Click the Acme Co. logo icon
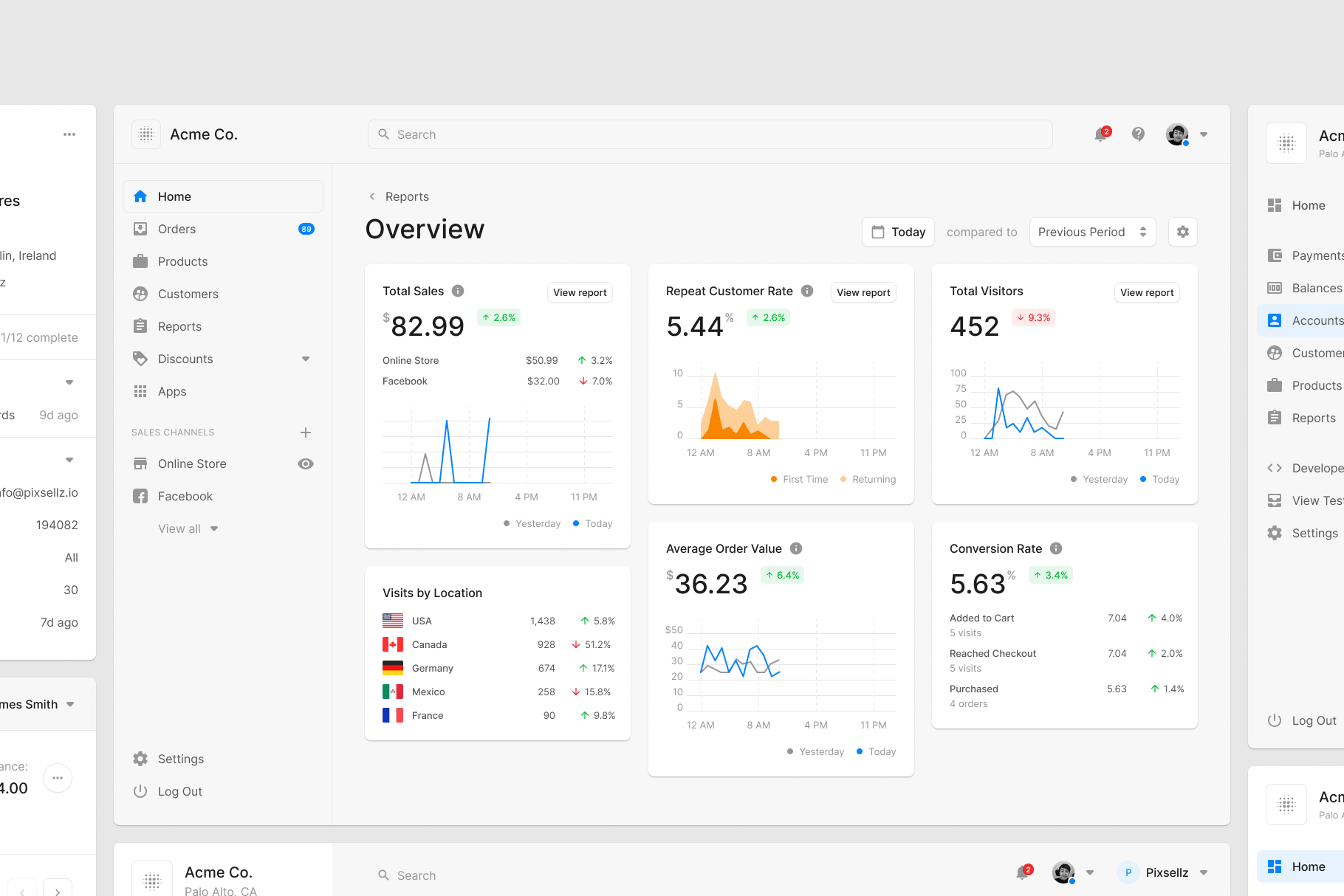Screen dimensions: 1344x896 146,134
